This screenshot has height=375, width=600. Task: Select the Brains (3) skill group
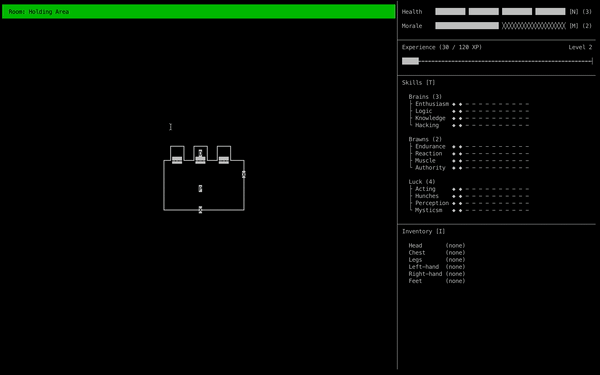coord(425,97)
